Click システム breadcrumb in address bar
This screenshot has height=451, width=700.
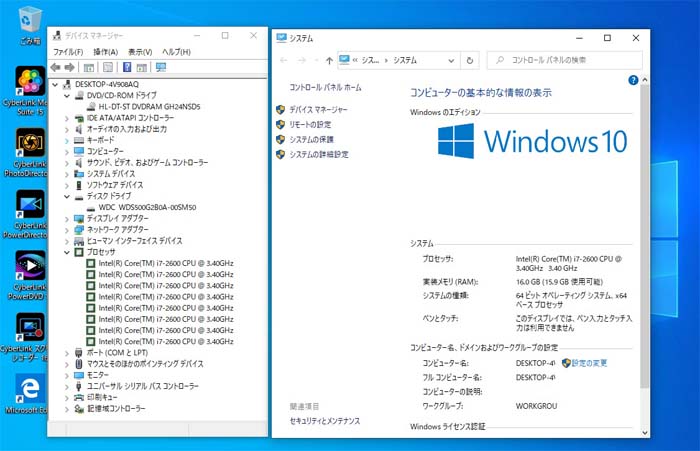click(404, 60)
